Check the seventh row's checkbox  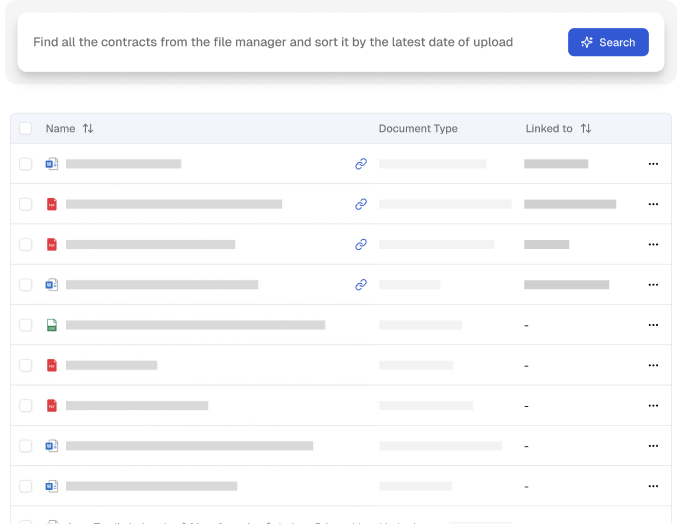26,406
